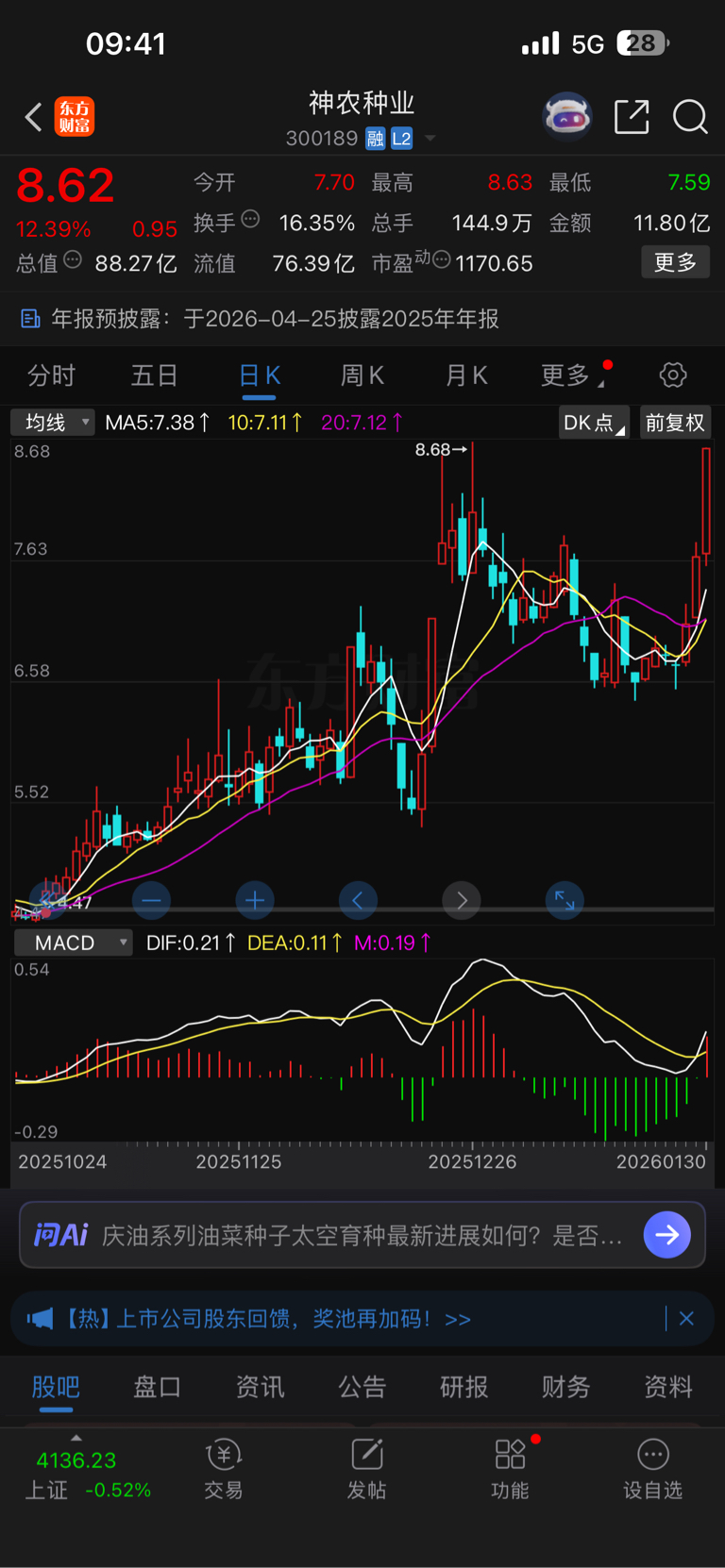Open the MACD indicator dropdown
Screen dimensions: 725x1568
point(73,942)
